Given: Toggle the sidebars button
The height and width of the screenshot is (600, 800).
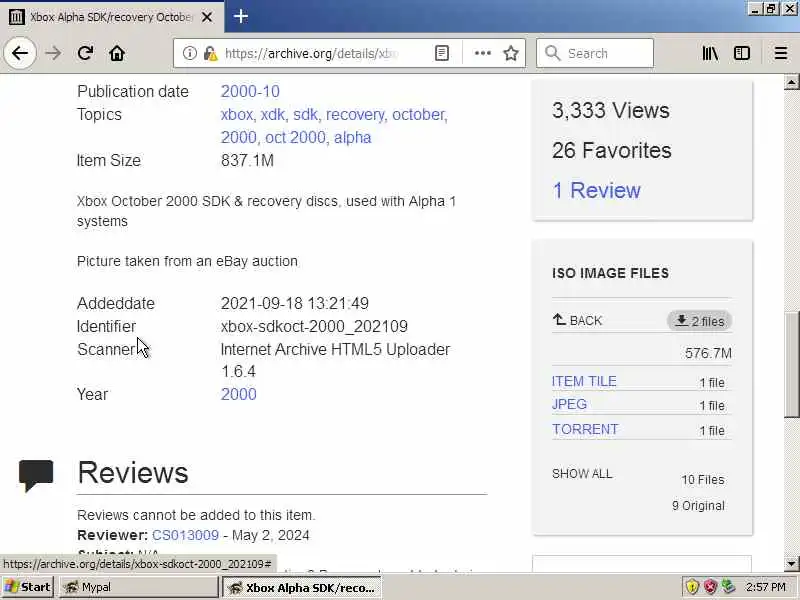Looking at the screenshot, I should coord(742,53).
